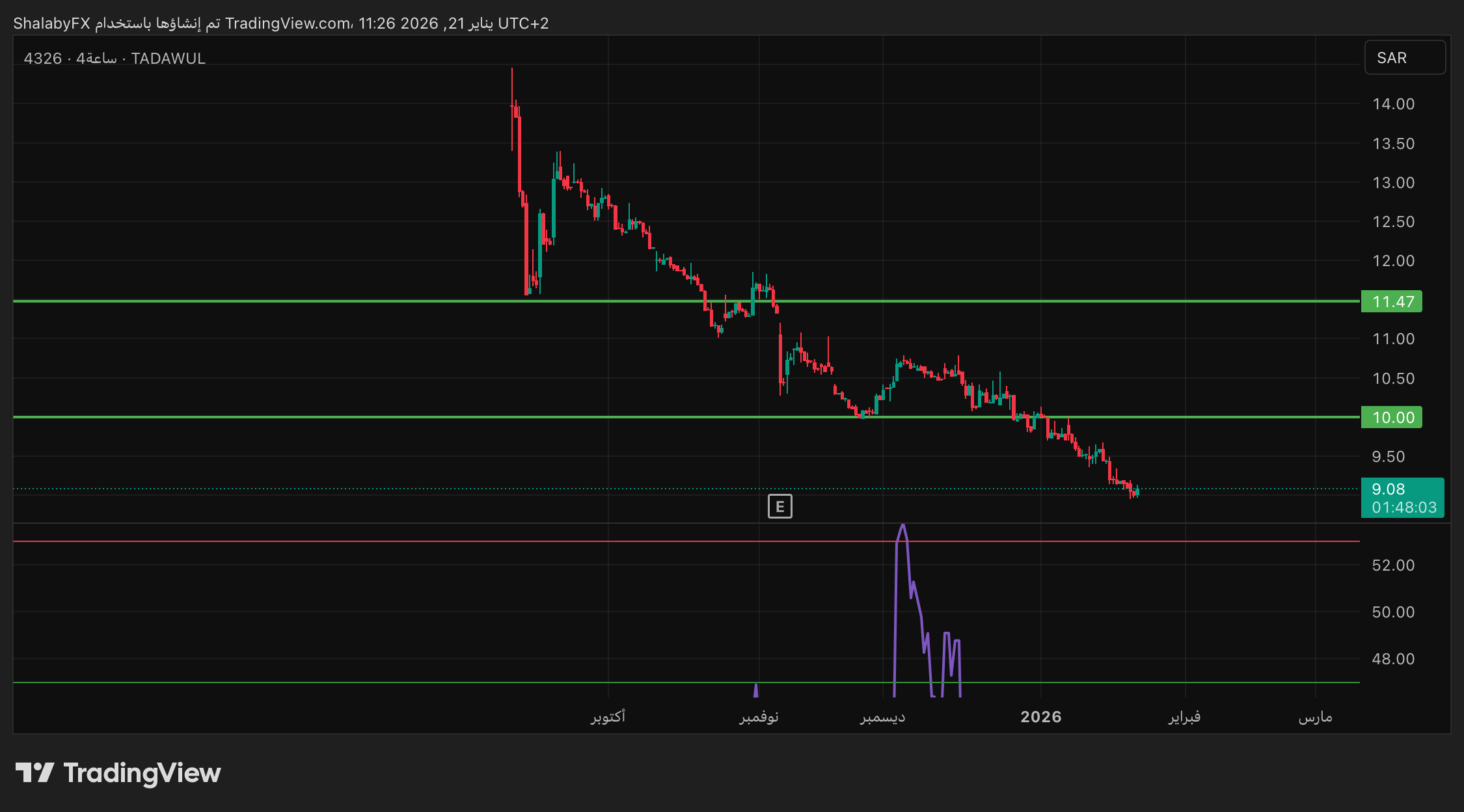Click the ShalabyFX author name
Viewport: 1464px width, 812px height.
coord(51,23)
